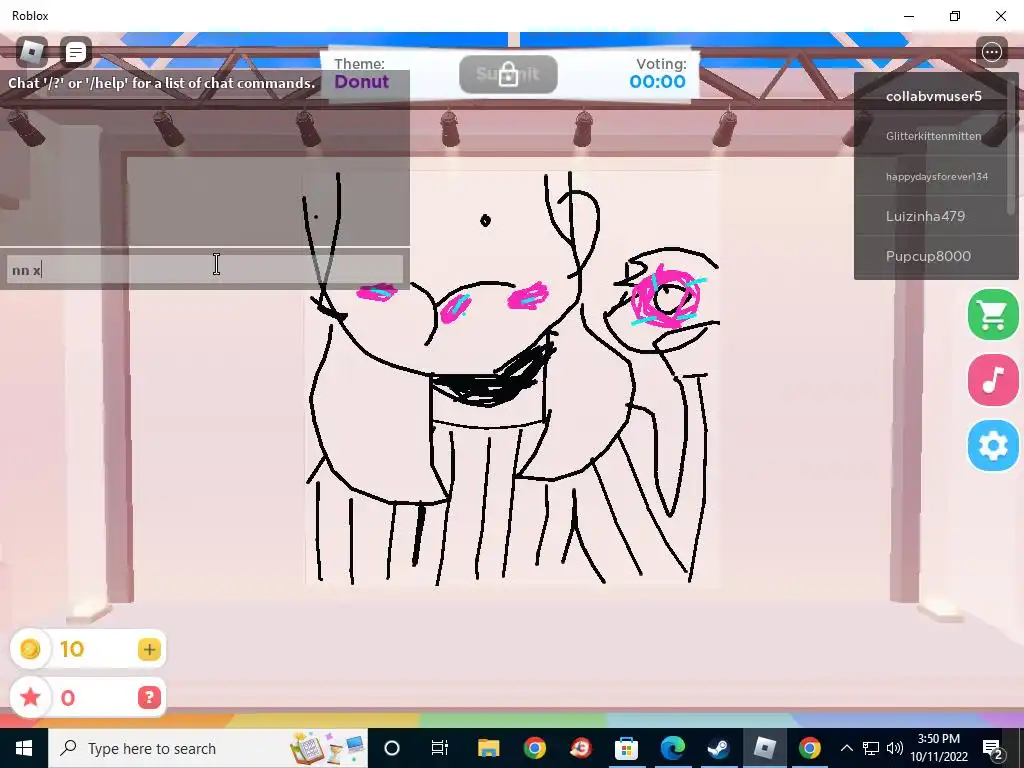Viewport: 1024px width, 768px height.
Task: Open the Windows Start menu
Action: tap(24, 748)
